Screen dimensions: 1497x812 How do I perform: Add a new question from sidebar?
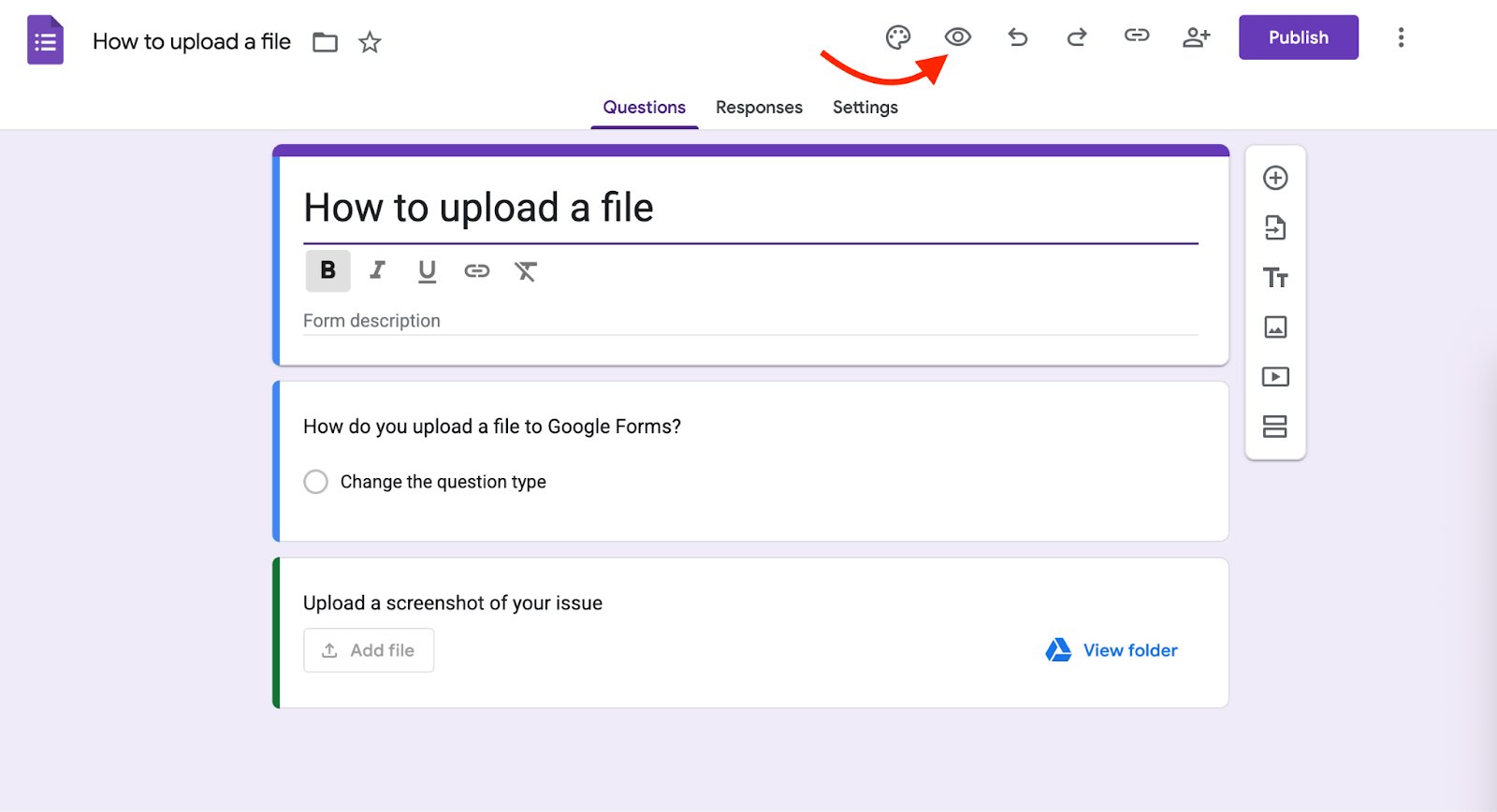(1274, 178)
